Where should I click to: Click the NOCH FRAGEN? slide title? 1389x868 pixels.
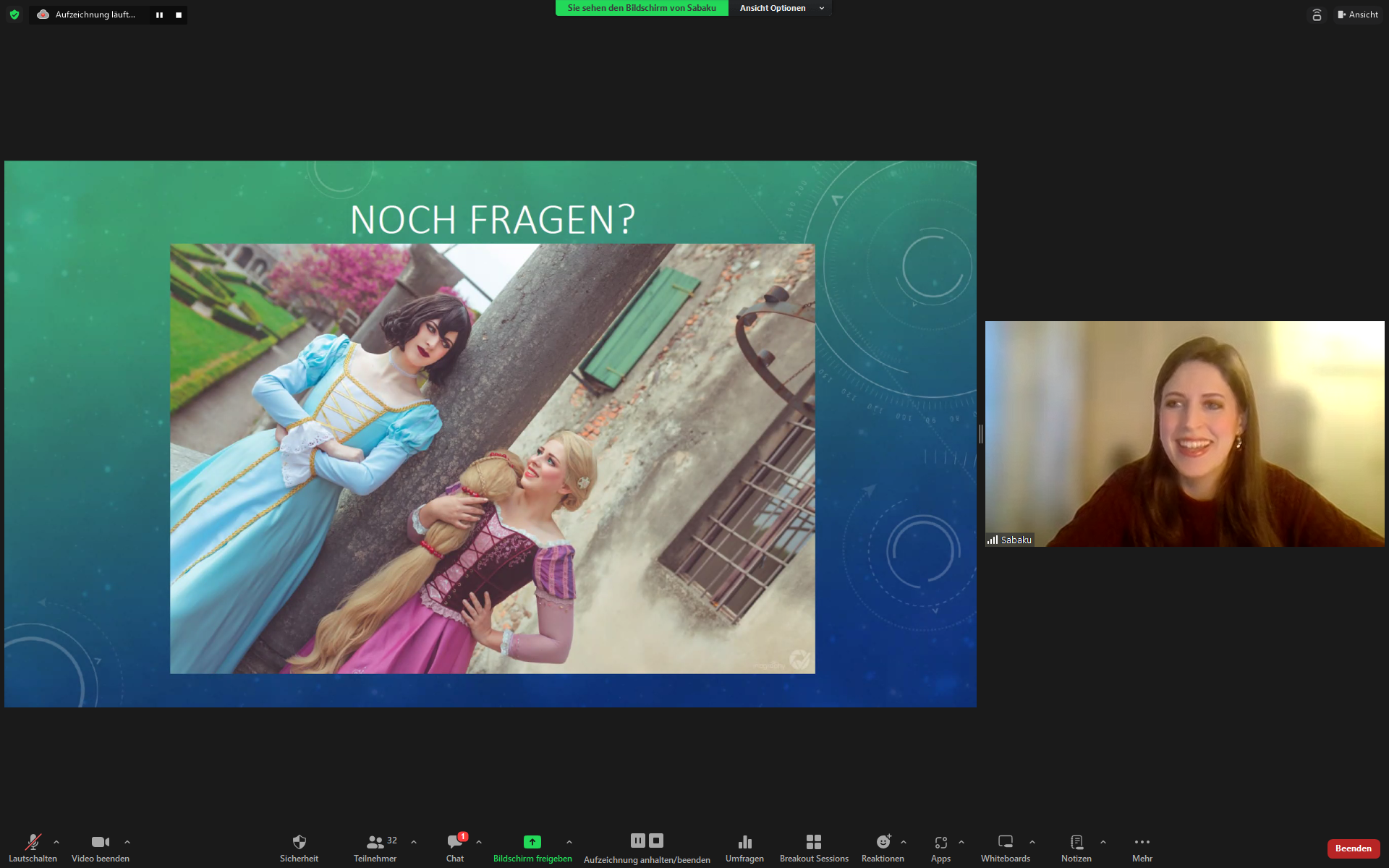click(493, 219)
